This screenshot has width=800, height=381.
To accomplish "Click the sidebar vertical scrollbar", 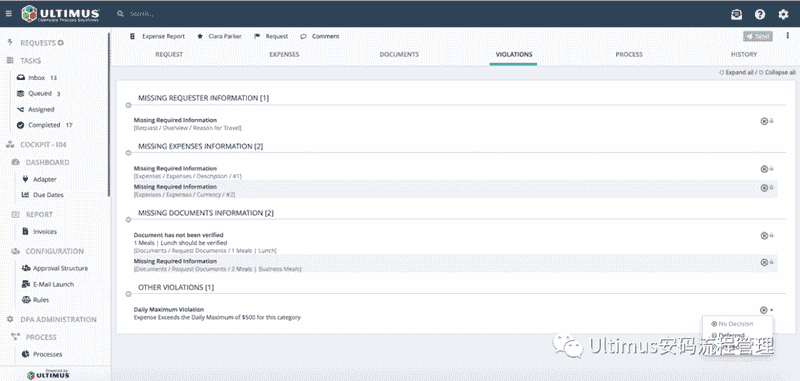I will point(109,115).
